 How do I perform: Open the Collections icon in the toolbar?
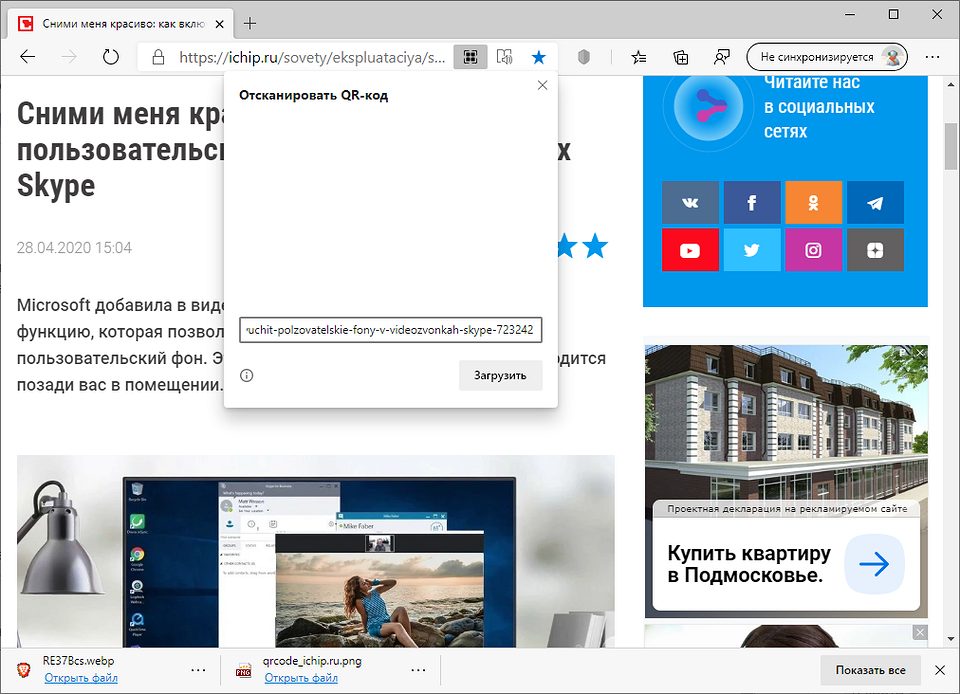pyautogui.click(x=681, y=57)
